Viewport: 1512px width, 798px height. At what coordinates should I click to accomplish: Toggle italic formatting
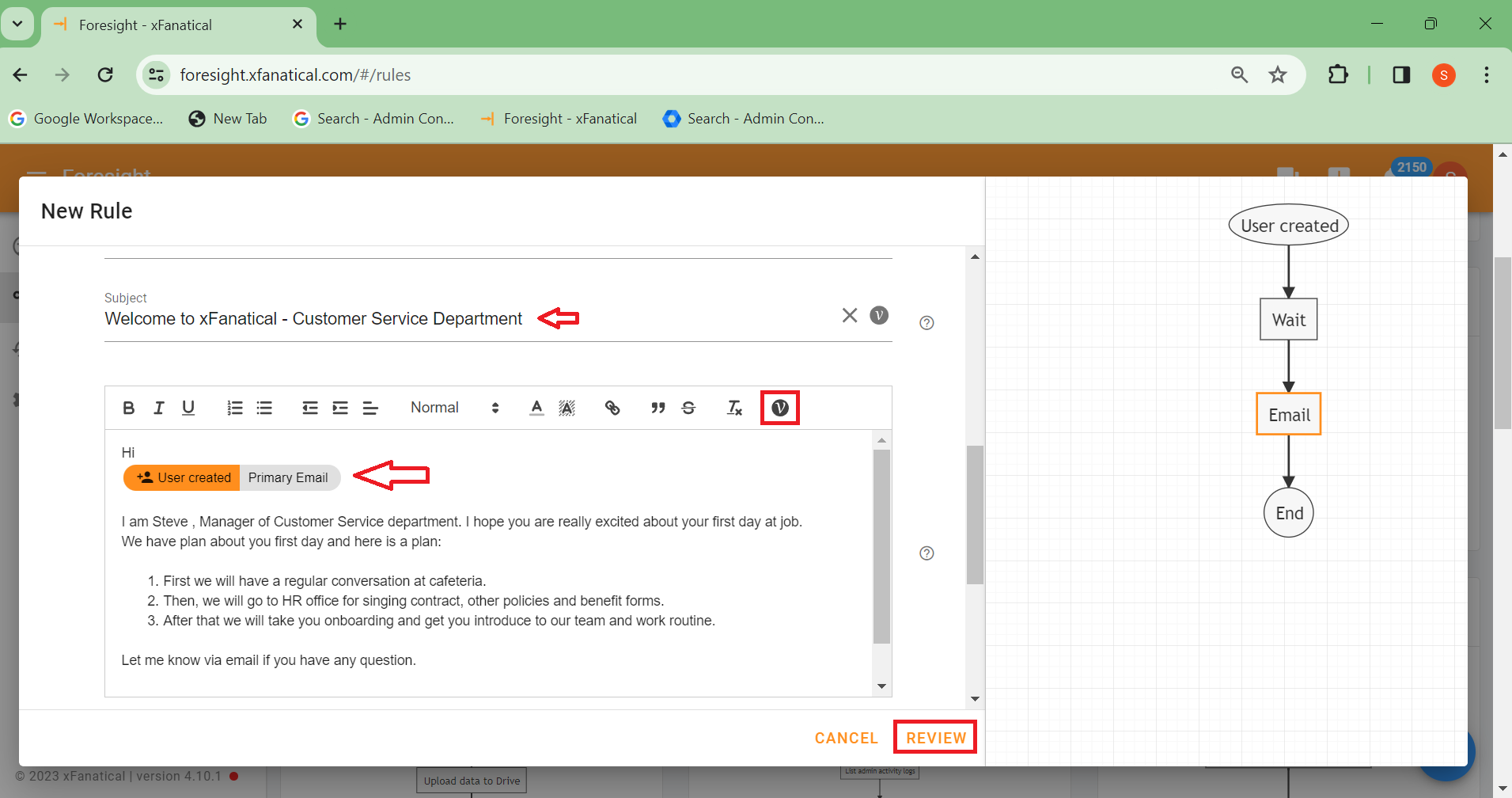pyautogui.click(x=158, y=407)
